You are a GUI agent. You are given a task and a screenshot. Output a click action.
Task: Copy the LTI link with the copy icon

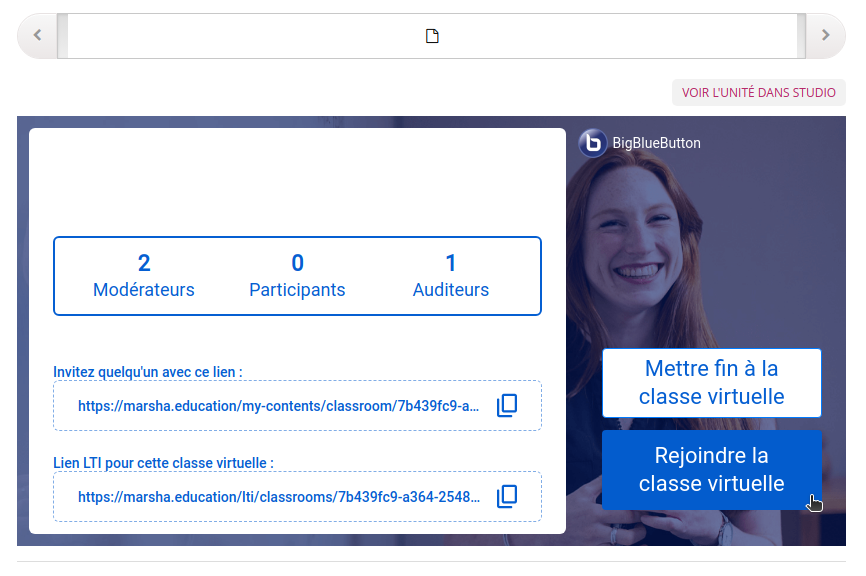coord(507,496)
